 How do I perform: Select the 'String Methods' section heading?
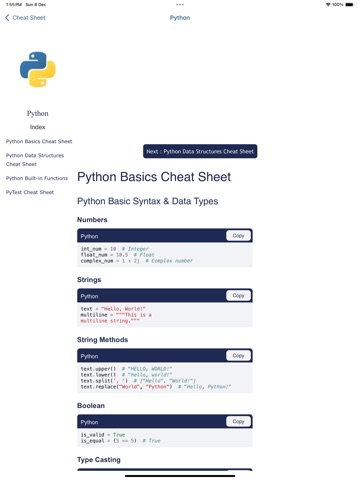tap(102, 340)
